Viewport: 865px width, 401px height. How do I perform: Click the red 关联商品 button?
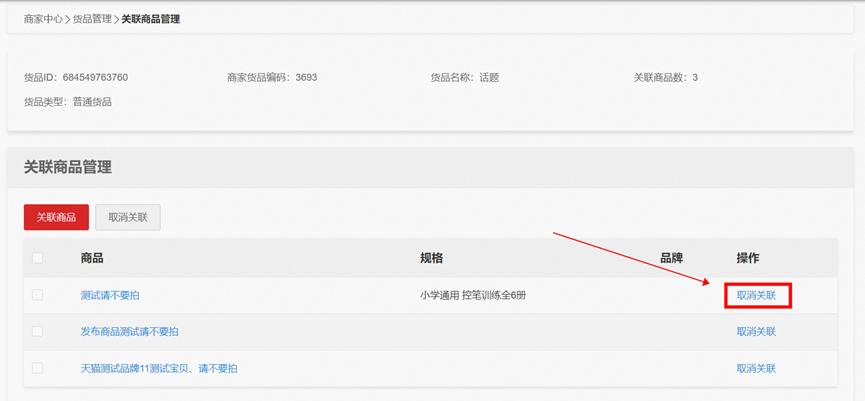tap(56, 217)
